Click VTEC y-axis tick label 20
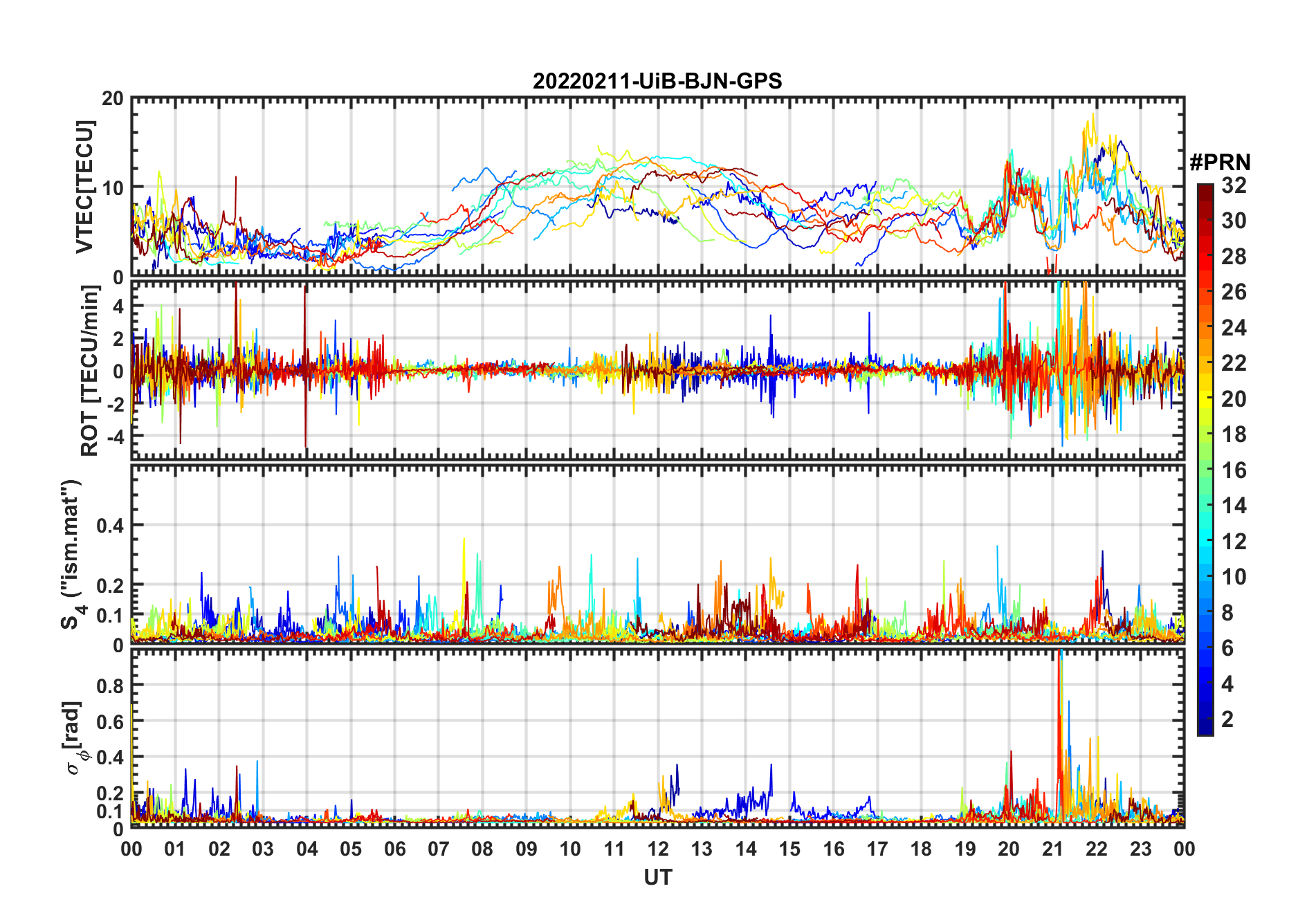This screenshot has height=920, width=1316. (113, 99)
